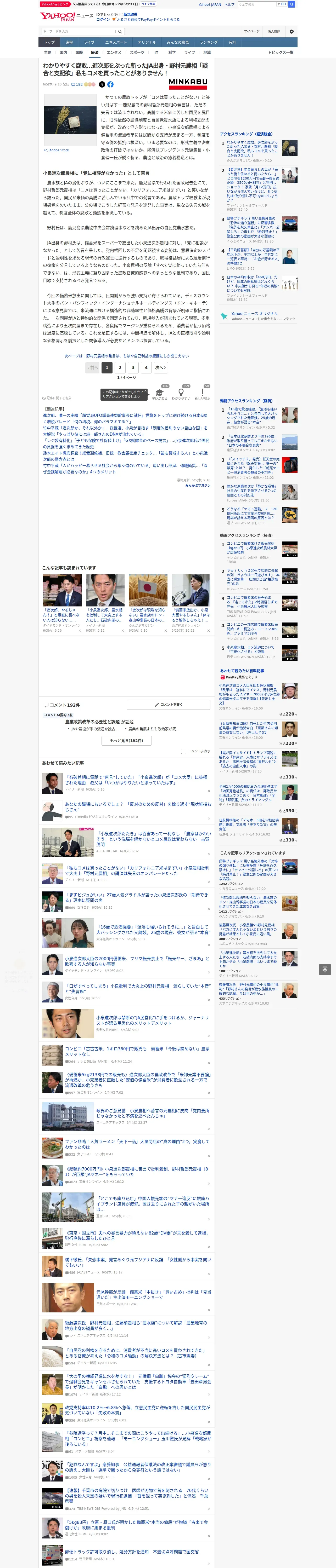Go to article page 3

click(133, 368)
